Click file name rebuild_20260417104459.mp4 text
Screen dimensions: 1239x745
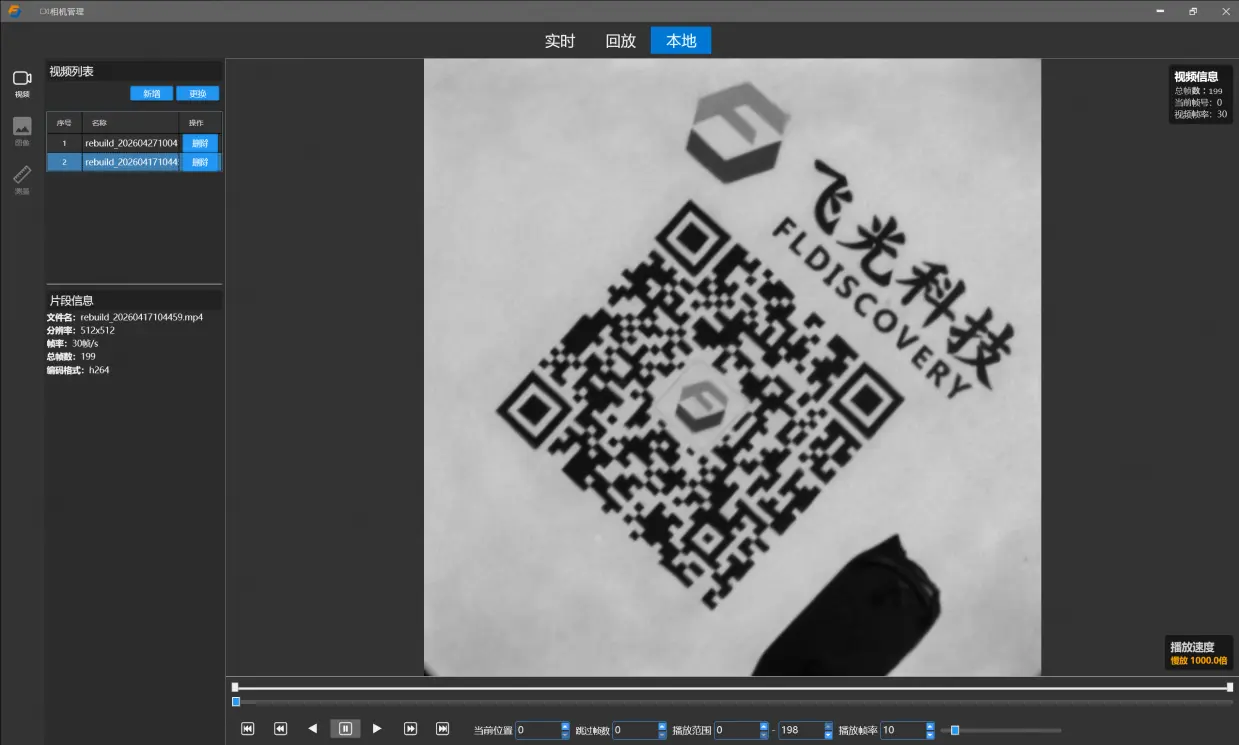(x=142, y=317)
